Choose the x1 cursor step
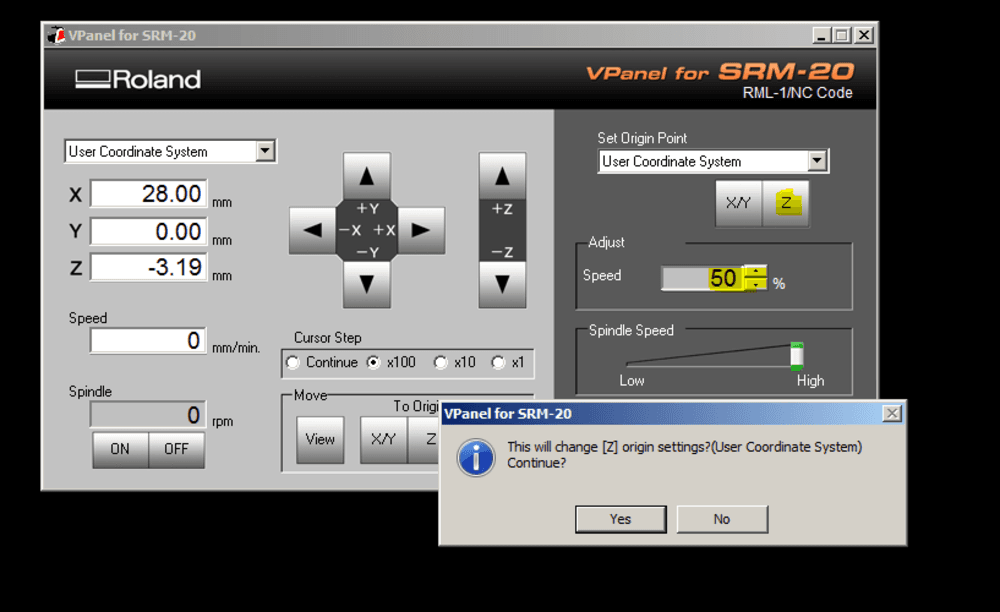Screen dimensions: 1000x612 point(498,363)
